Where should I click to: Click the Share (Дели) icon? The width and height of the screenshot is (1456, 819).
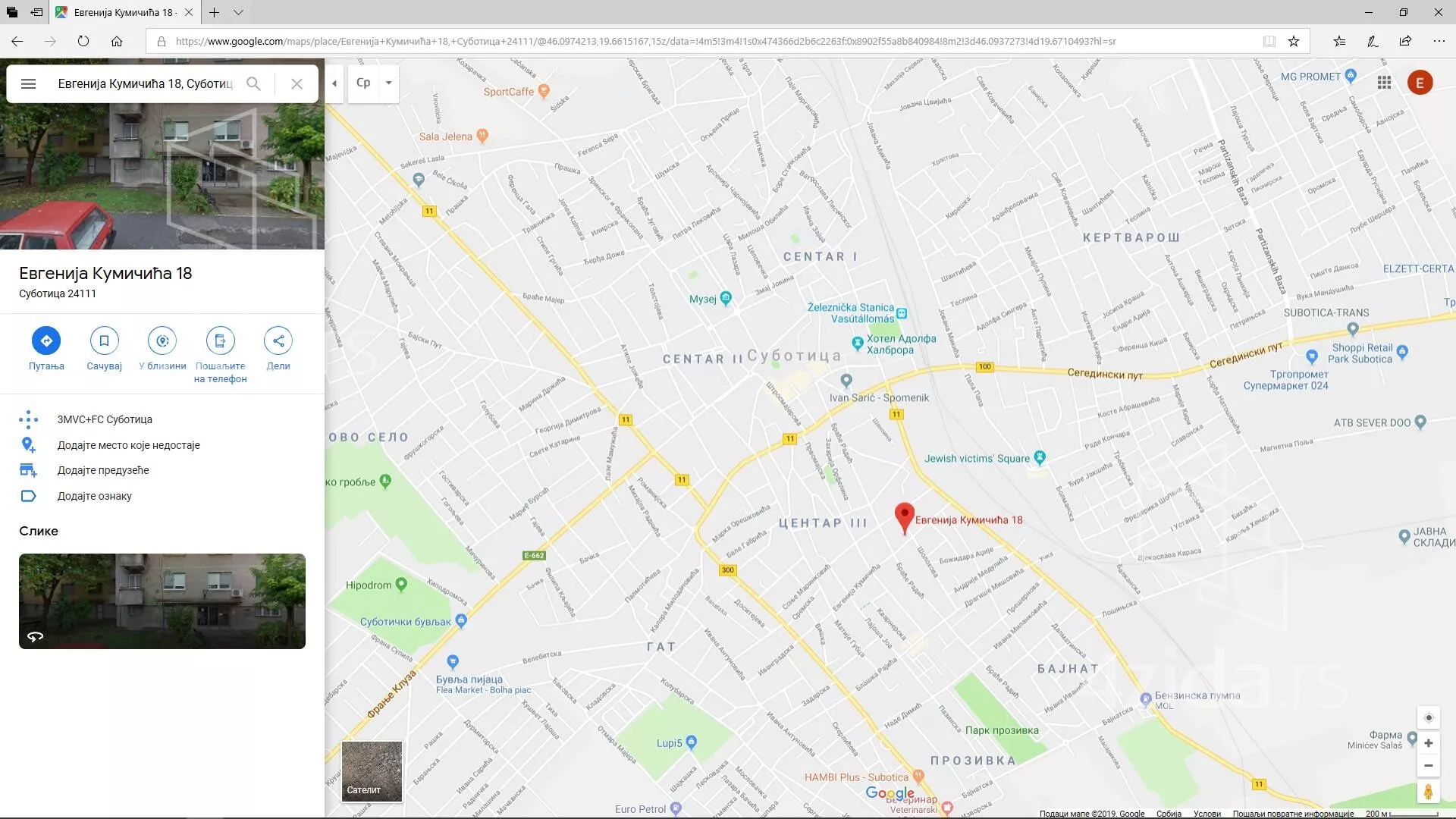point(278,341)
